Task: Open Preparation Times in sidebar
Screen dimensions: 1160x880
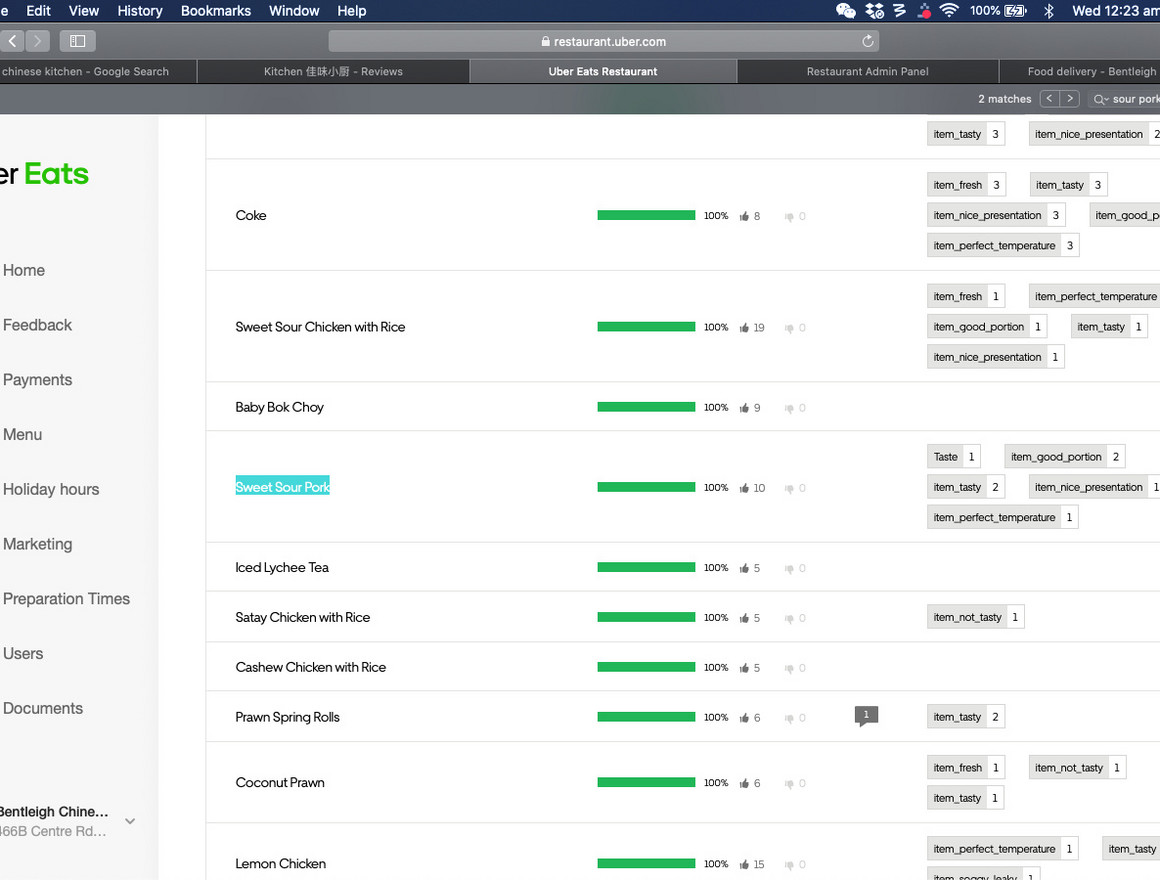Action: coord(67,598)
